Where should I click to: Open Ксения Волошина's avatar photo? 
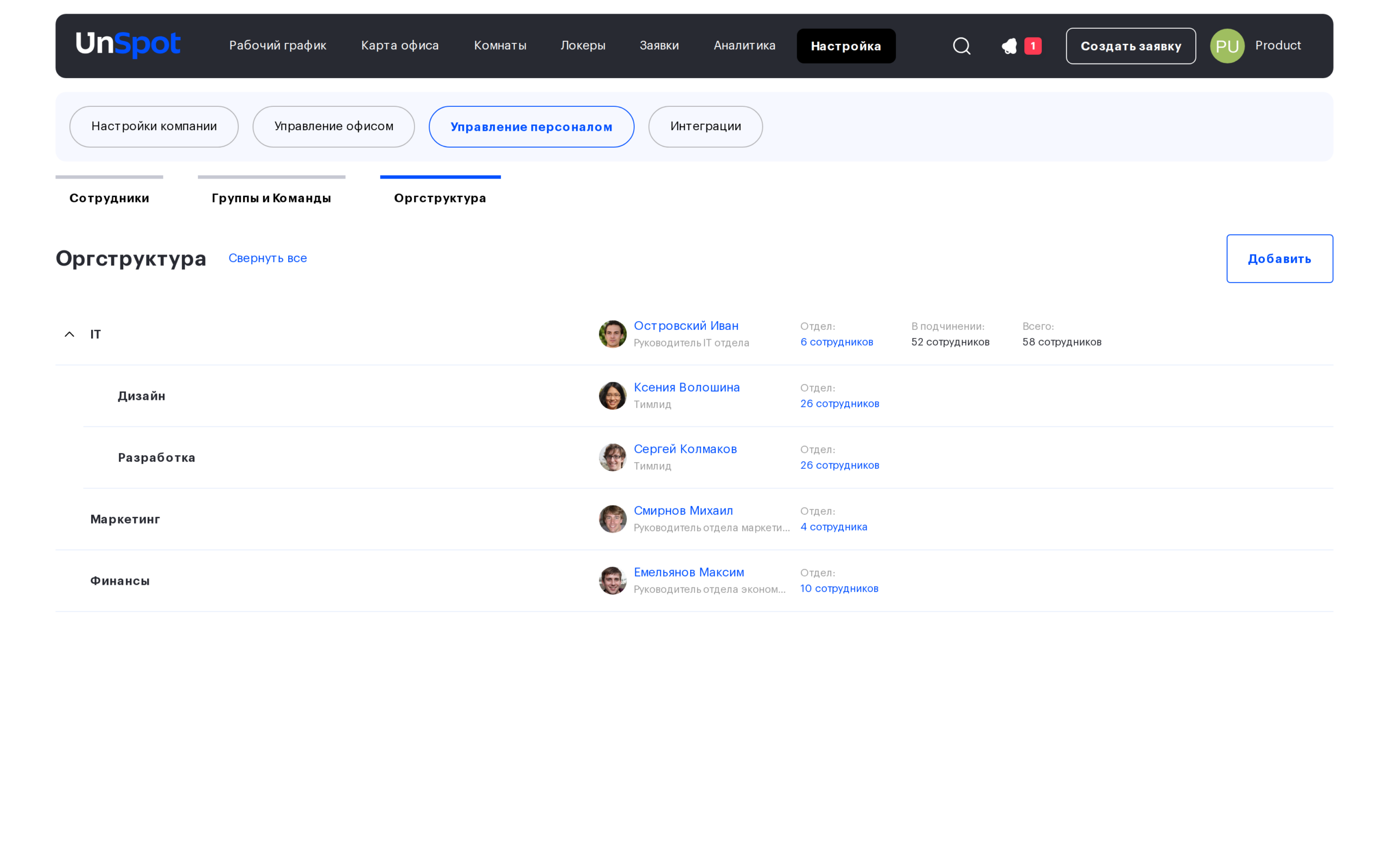click(x=613, y=395)
